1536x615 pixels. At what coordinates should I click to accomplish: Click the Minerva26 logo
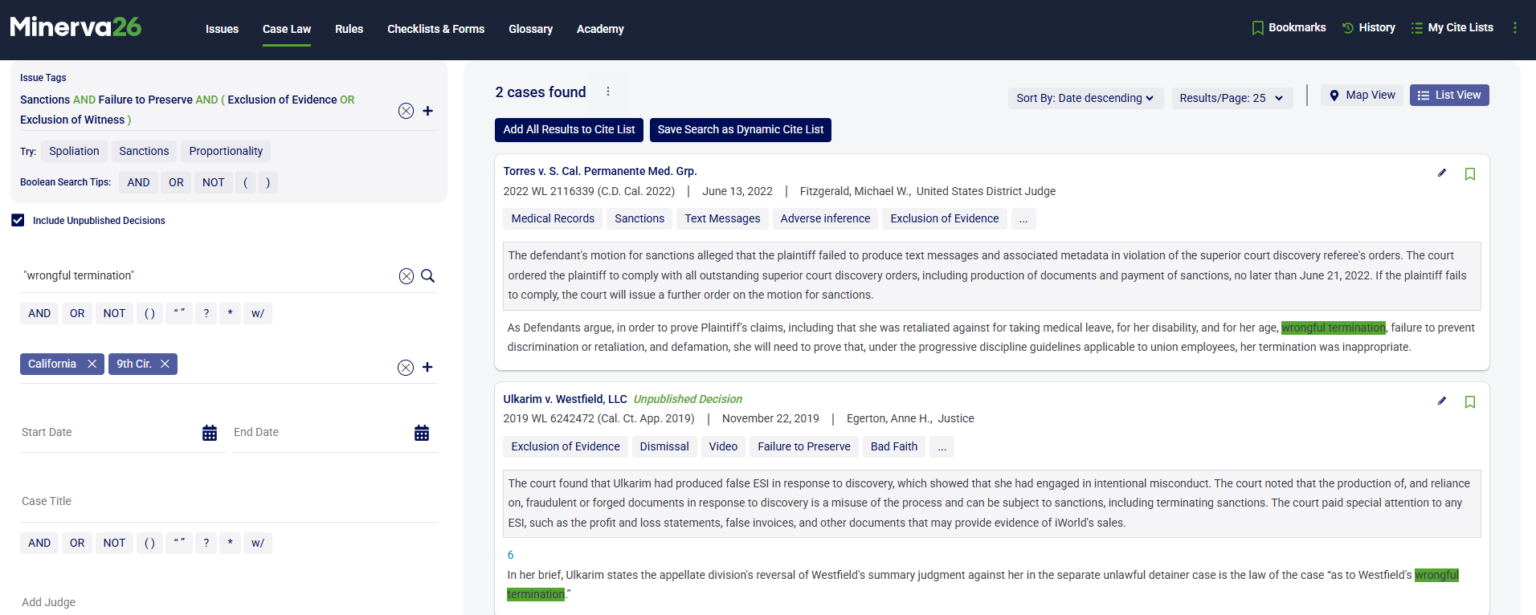point(76,26)
